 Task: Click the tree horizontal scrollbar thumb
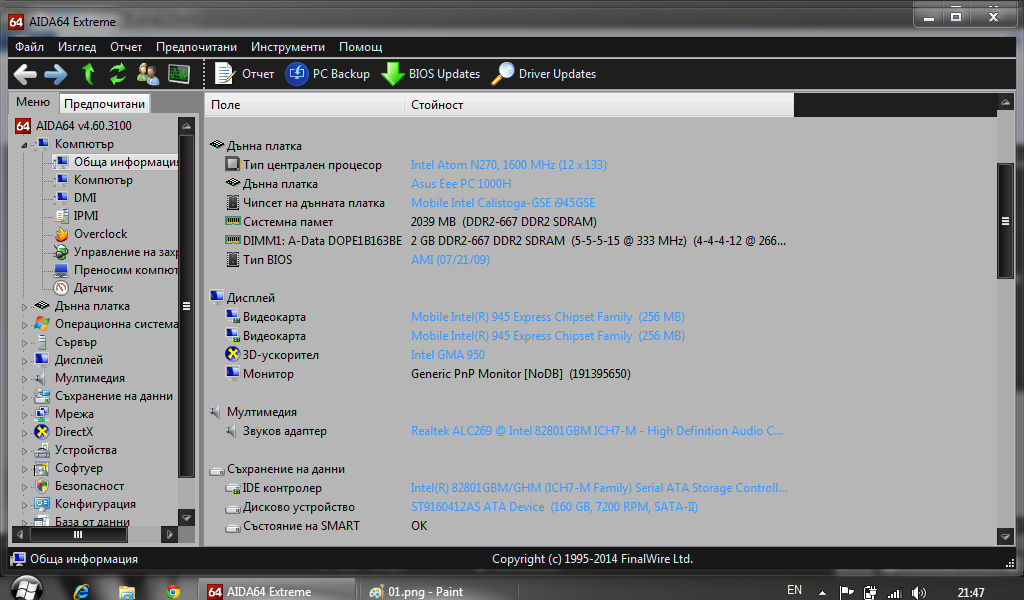pos(78,535)
